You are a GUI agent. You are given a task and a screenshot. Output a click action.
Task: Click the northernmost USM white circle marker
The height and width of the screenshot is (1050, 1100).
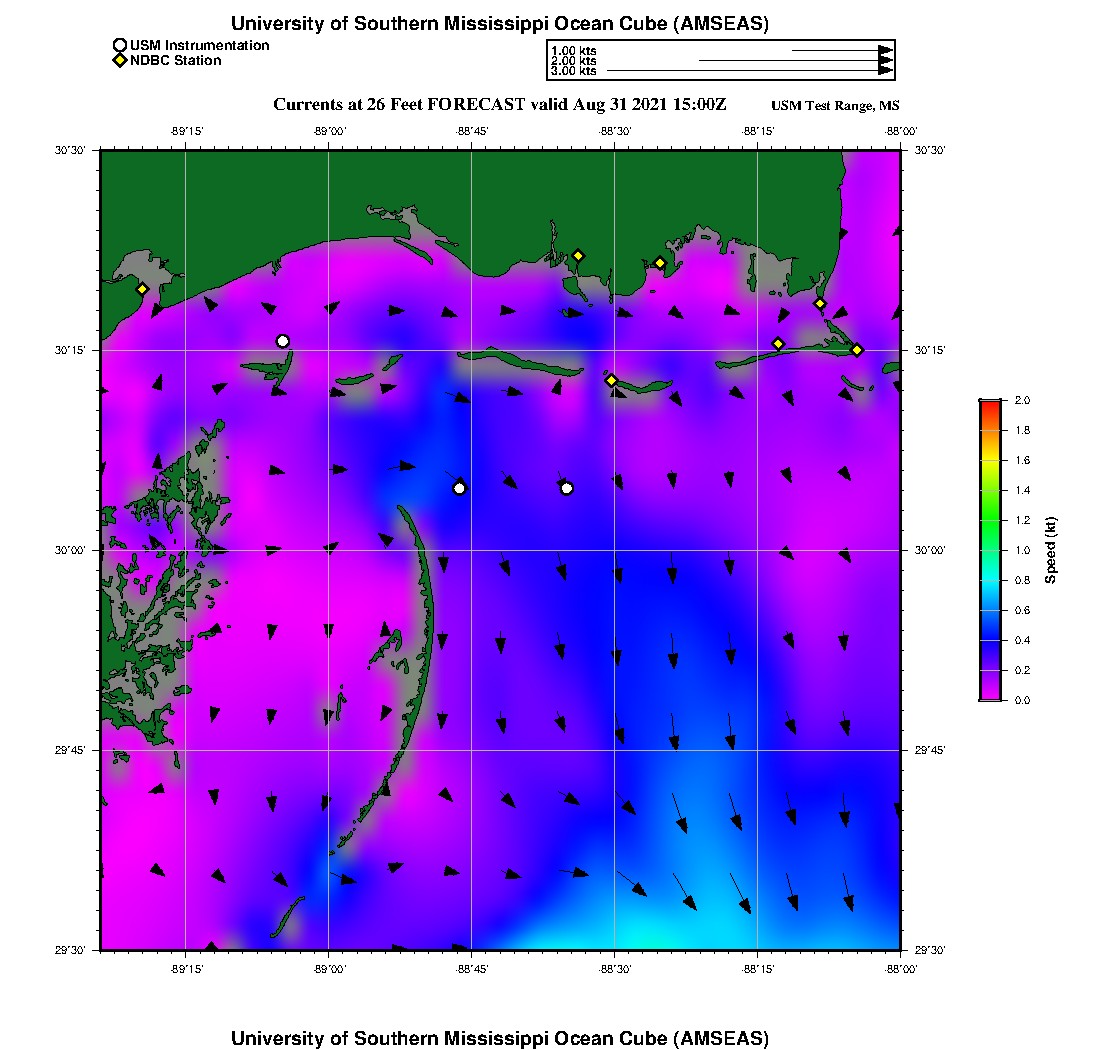(x=283, y=341)
